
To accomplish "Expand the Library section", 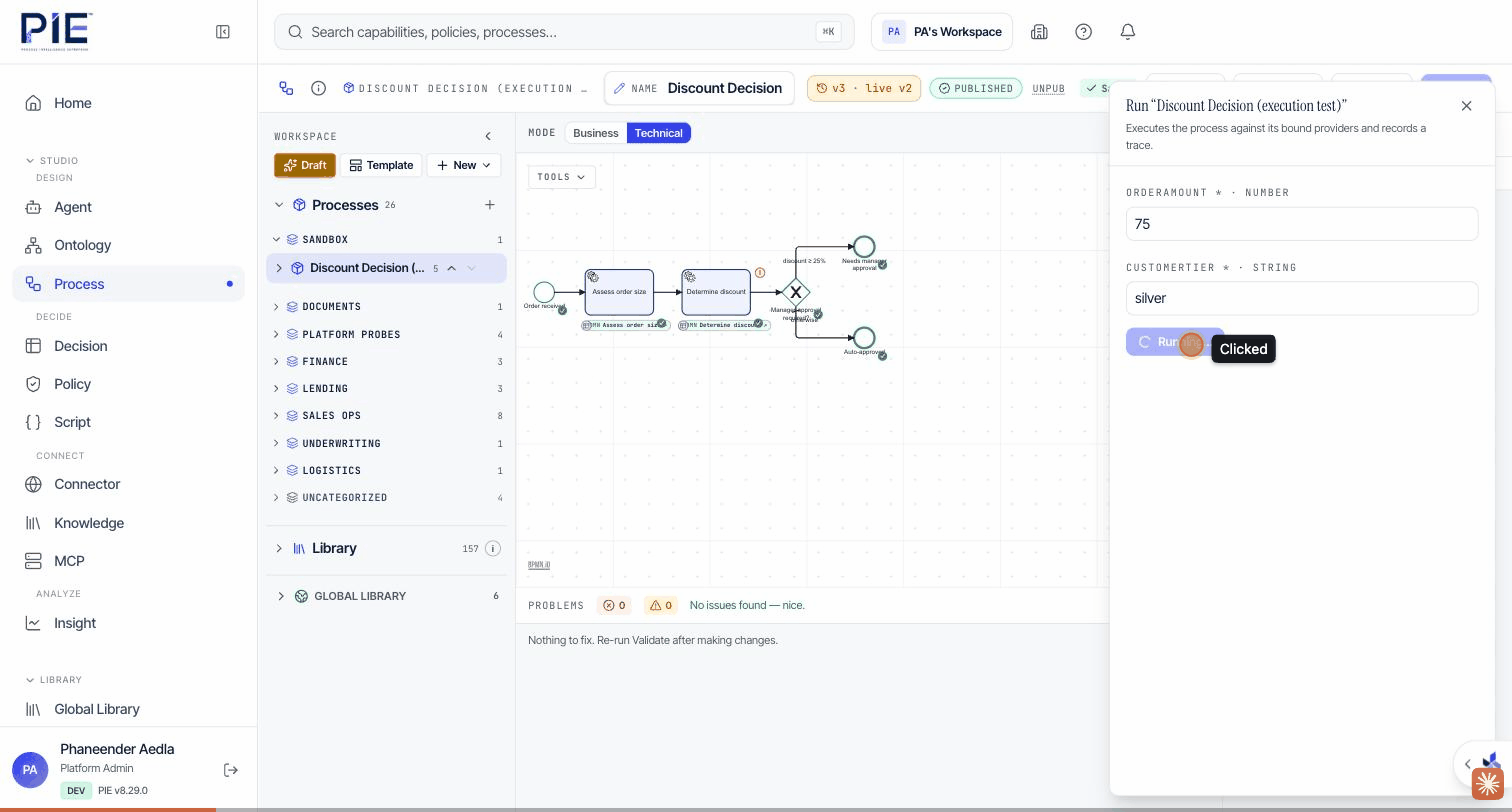I will [x=279, y=549].
